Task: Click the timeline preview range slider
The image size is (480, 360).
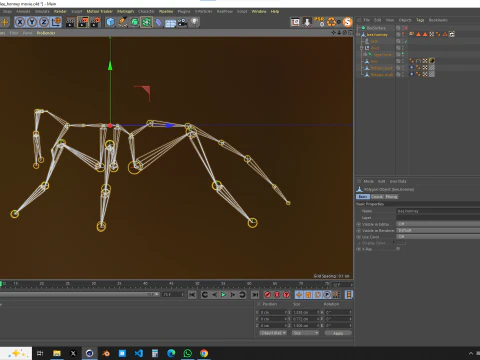Action: pyautogui.click(x=79, y=294)
